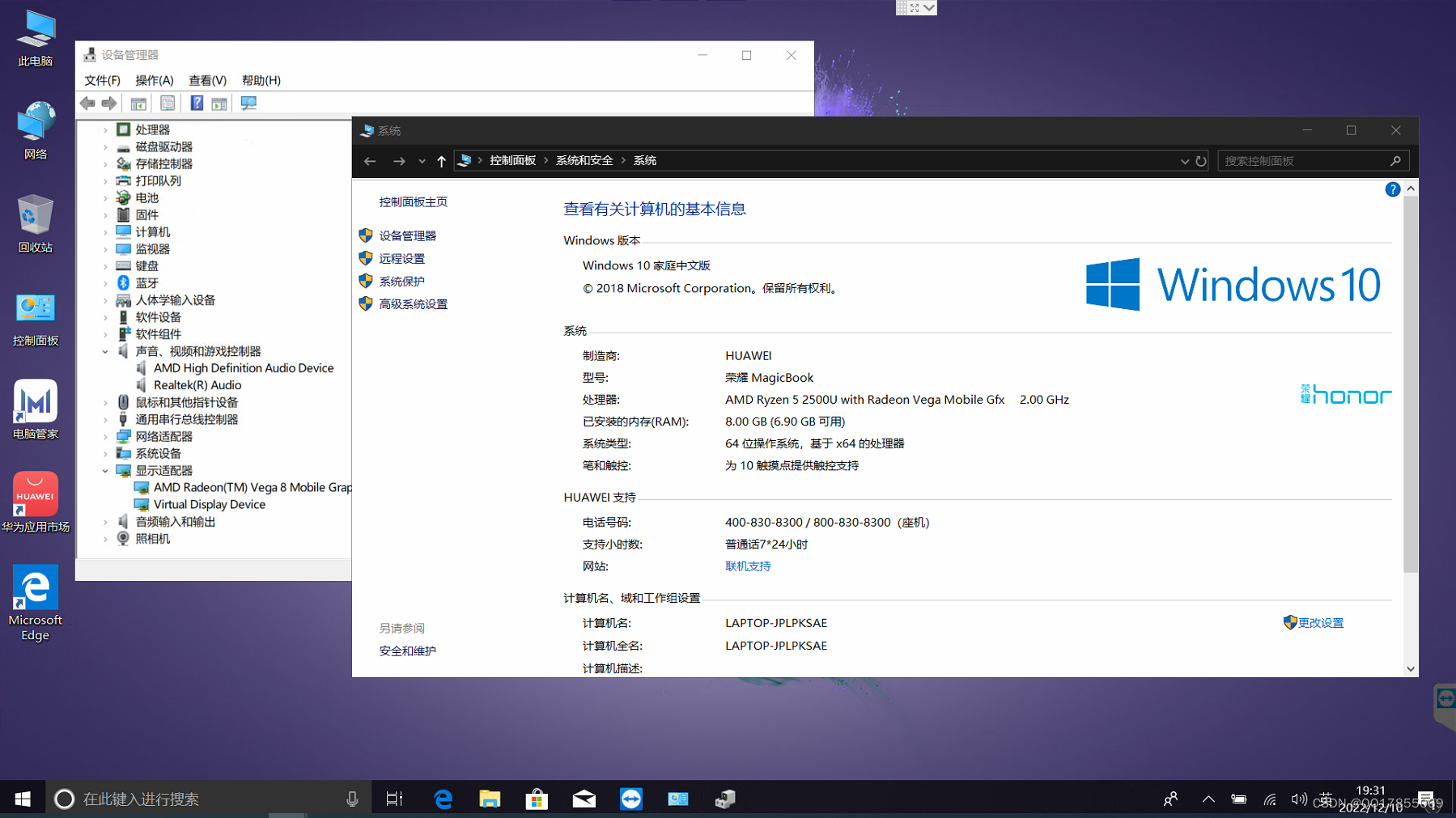Click the microphone icon in taskbar search
Image resolution: width=1456 pixels, height=818 pixels.
coord(352,799)
